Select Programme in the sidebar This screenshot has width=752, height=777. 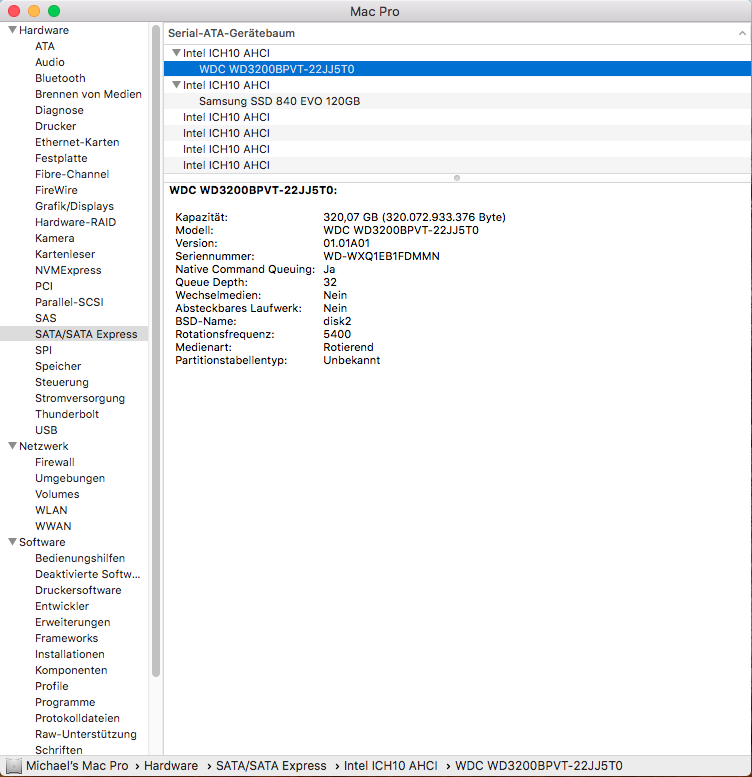[x=65, y=702]
